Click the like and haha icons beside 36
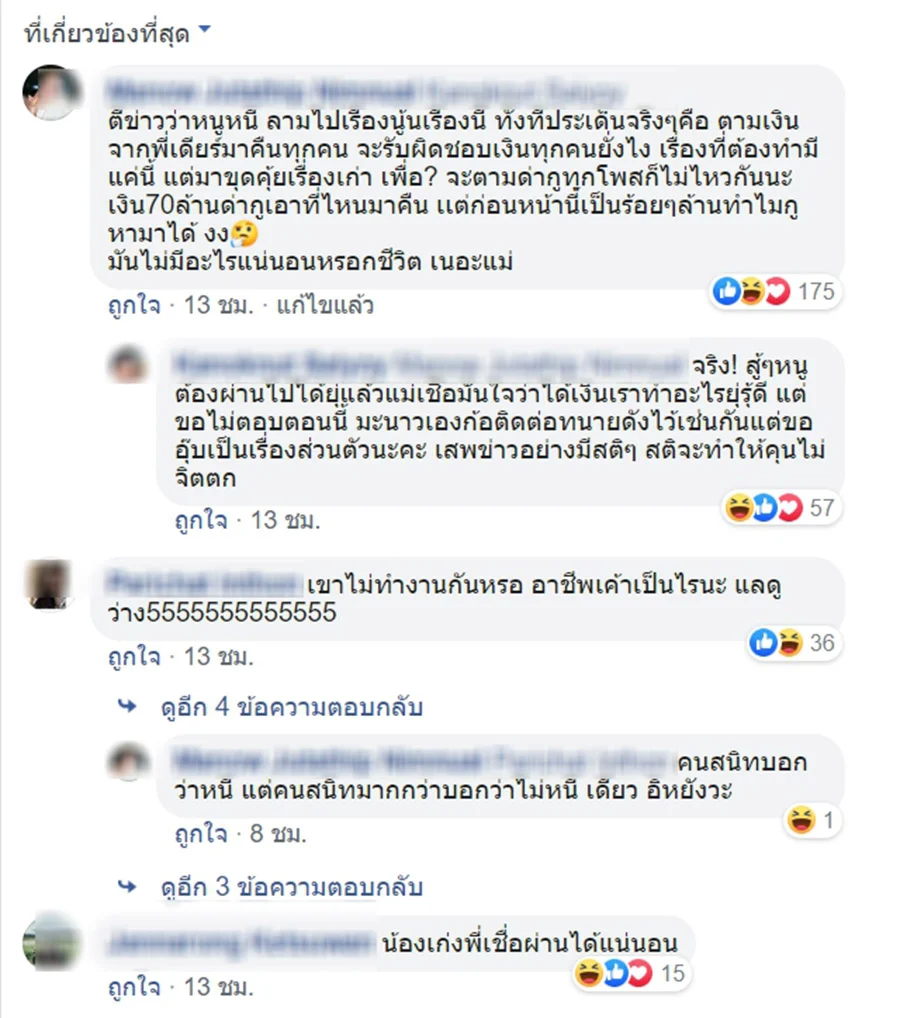 click(x=776, y=643)
